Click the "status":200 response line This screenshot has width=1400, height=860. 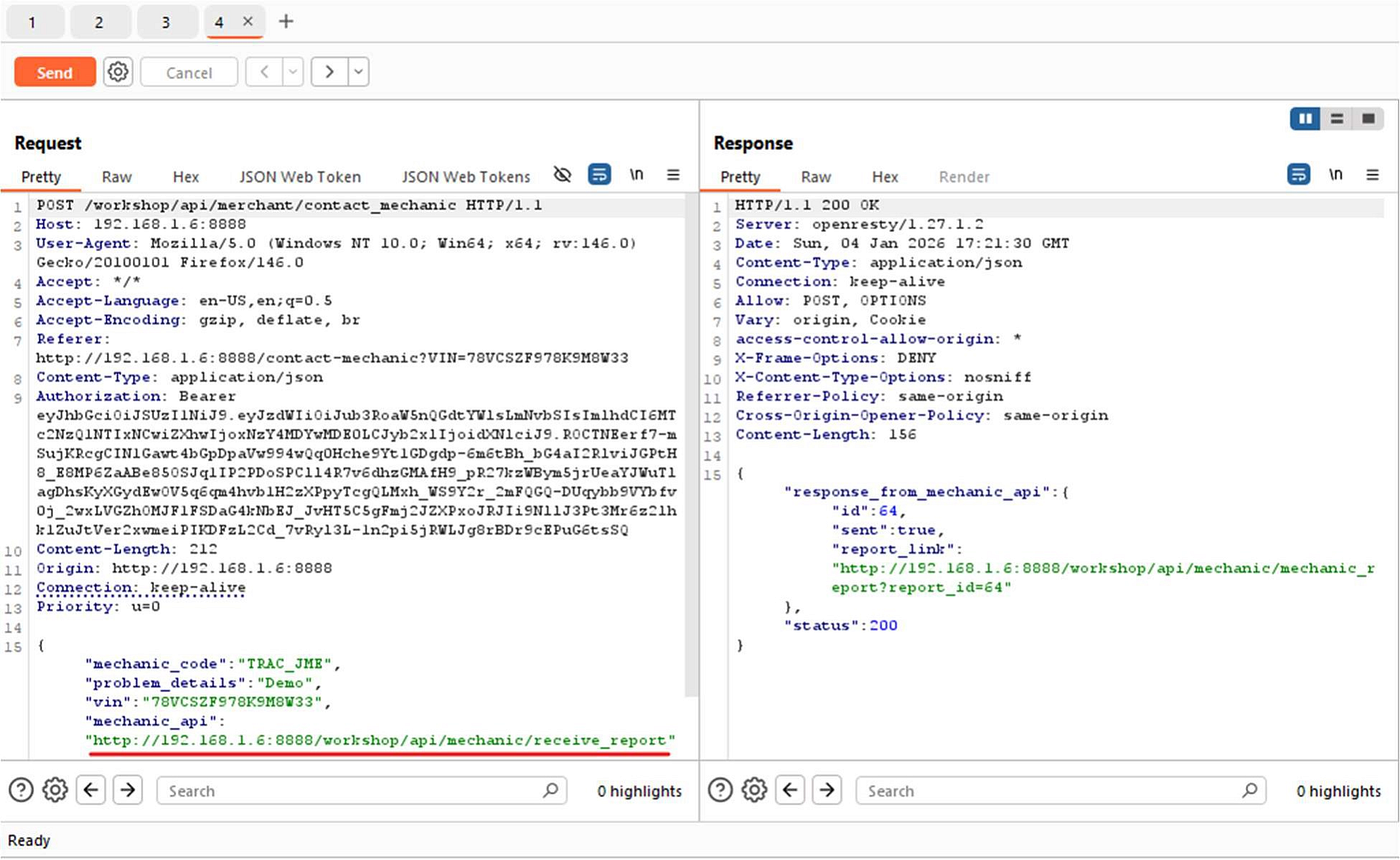[x=841, y=625]
